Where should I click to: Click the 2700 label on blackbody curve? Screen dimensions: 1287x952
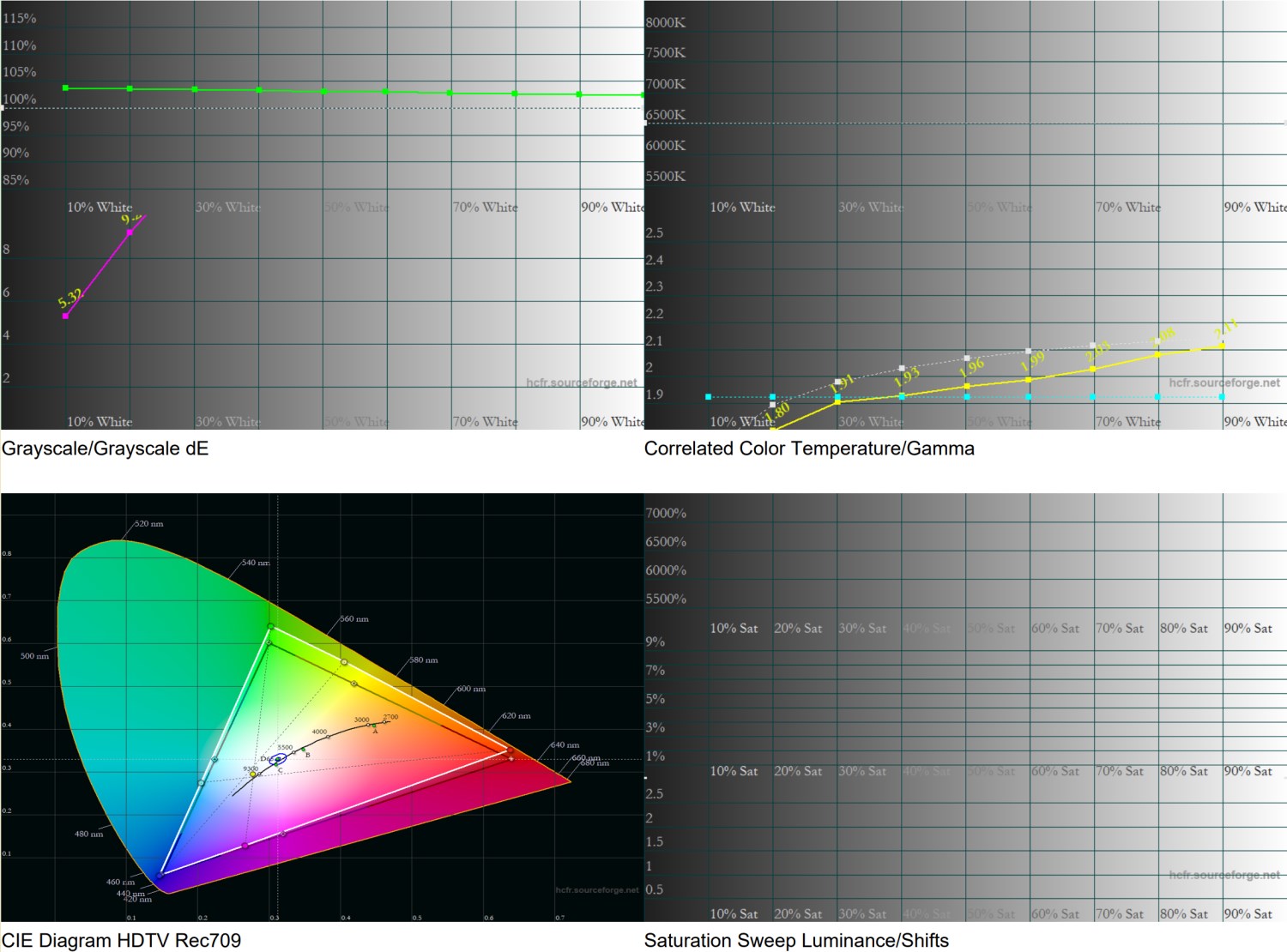[x=390, y=717]
